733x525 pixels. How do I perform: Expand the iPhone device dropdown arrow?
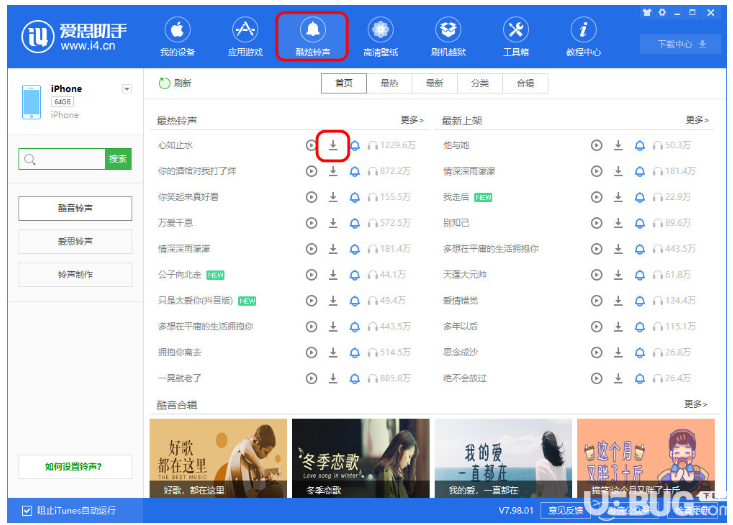tap(127, 89)
